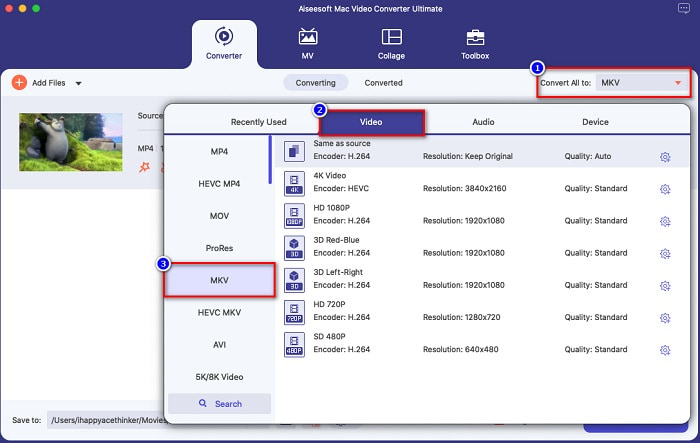700x443 pixels.
Task: Click the 3D Red-Blue preset icon
Action: 294,248
